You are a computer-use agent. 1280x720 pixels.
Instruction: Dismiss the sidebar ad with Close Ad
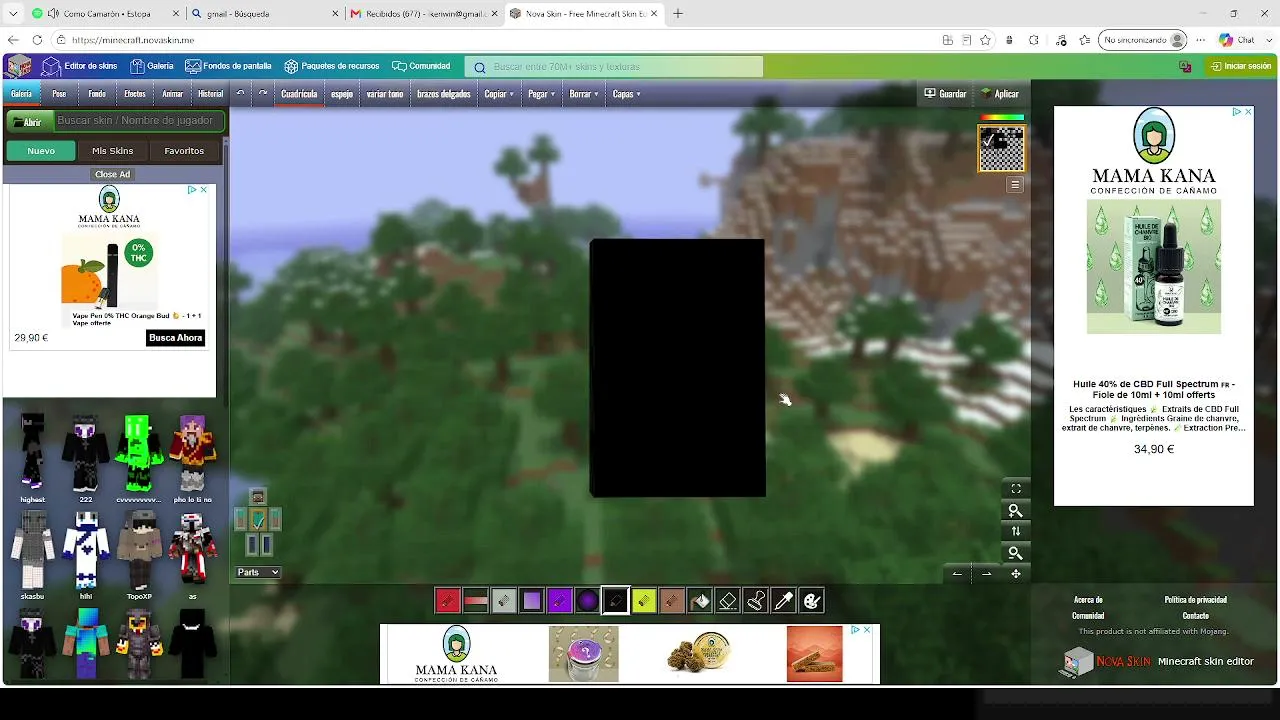(112, 174)
